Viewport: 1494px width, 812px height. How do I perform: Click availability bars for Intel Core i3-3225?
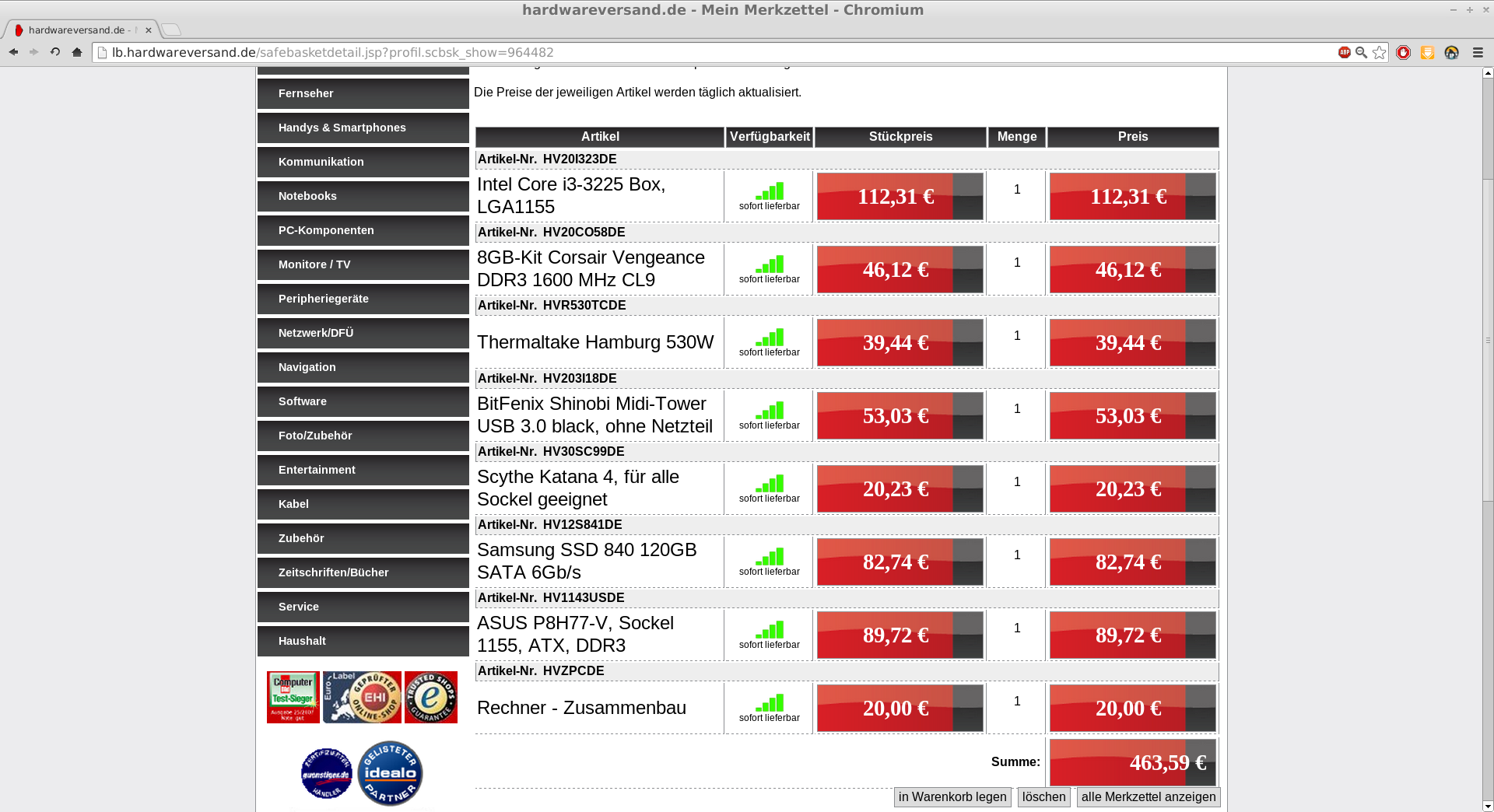point(770,191)
